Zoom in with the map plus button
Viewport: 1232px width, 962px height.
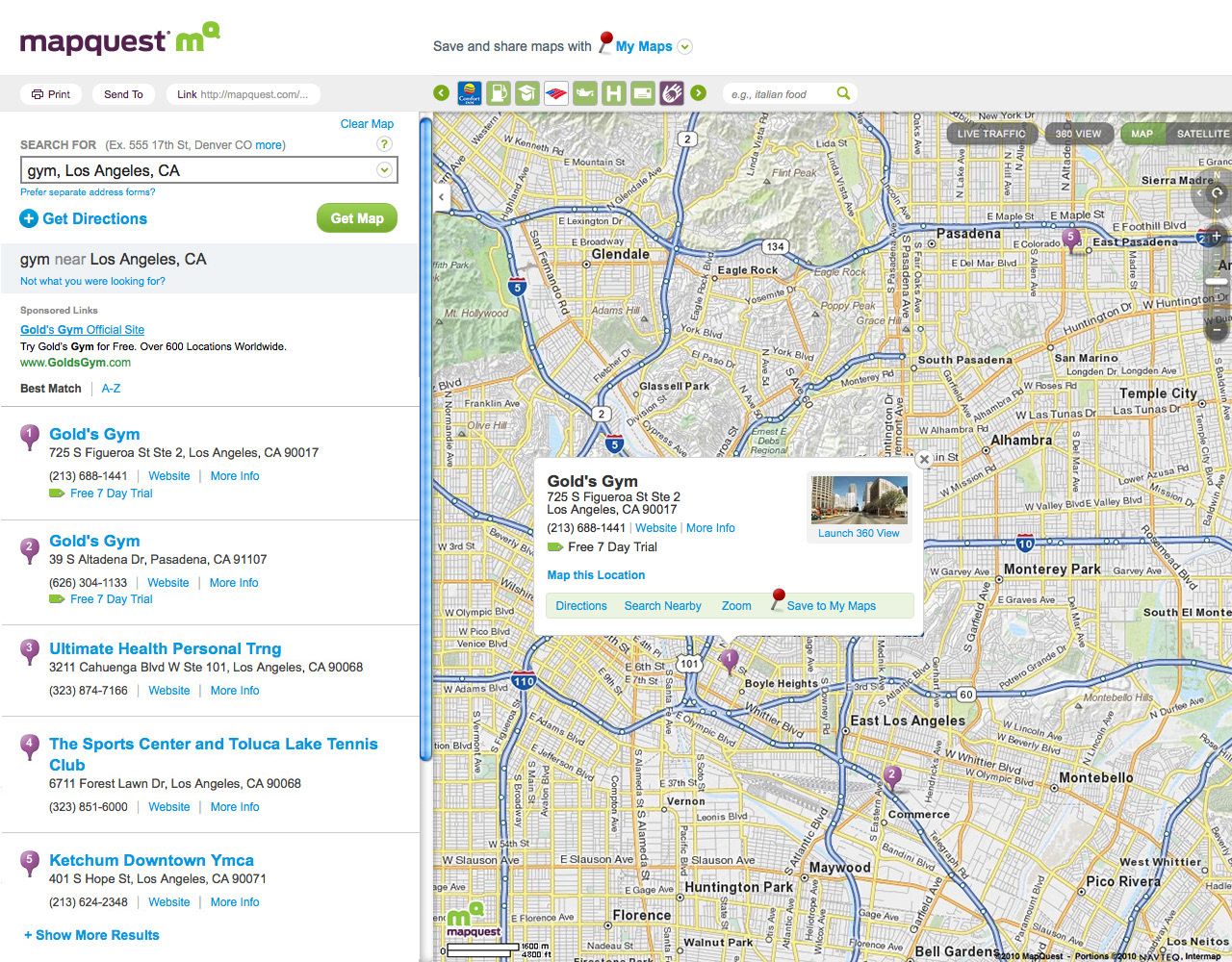1217,236
